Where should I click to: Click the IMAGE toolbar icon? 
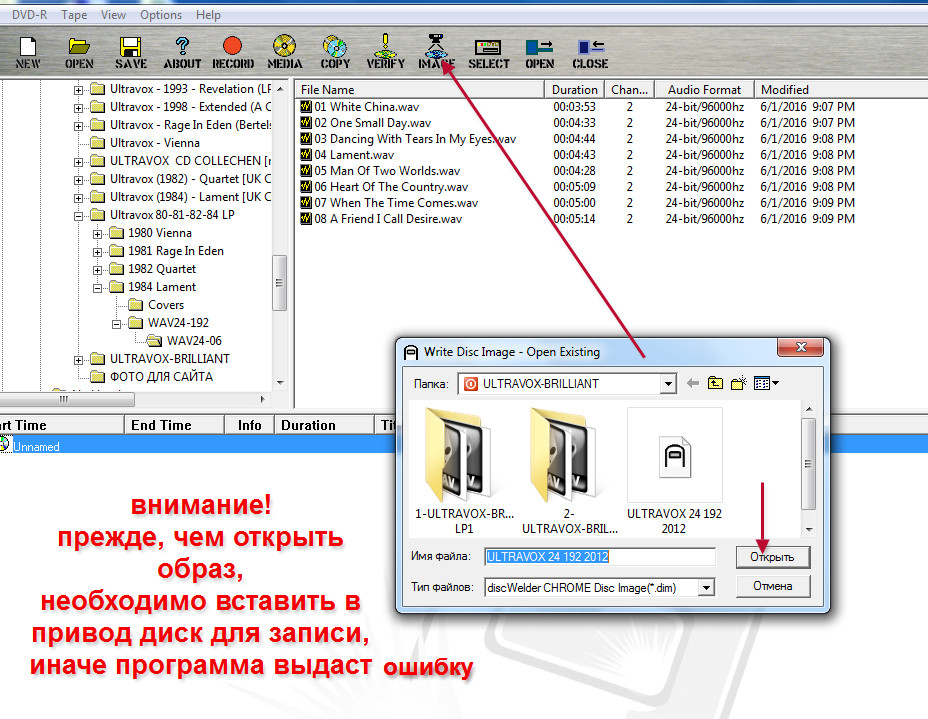[436, 51]
